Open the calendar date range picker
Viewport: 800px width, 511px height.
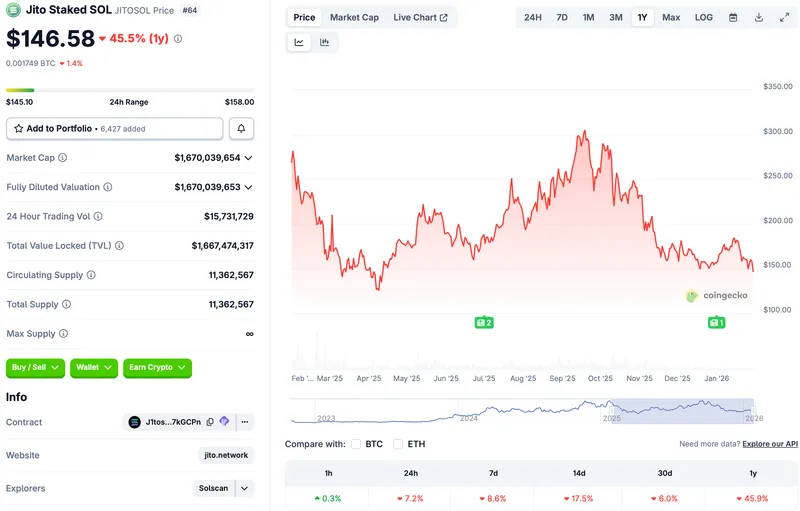pyautogui.click(x=733, y=18)
